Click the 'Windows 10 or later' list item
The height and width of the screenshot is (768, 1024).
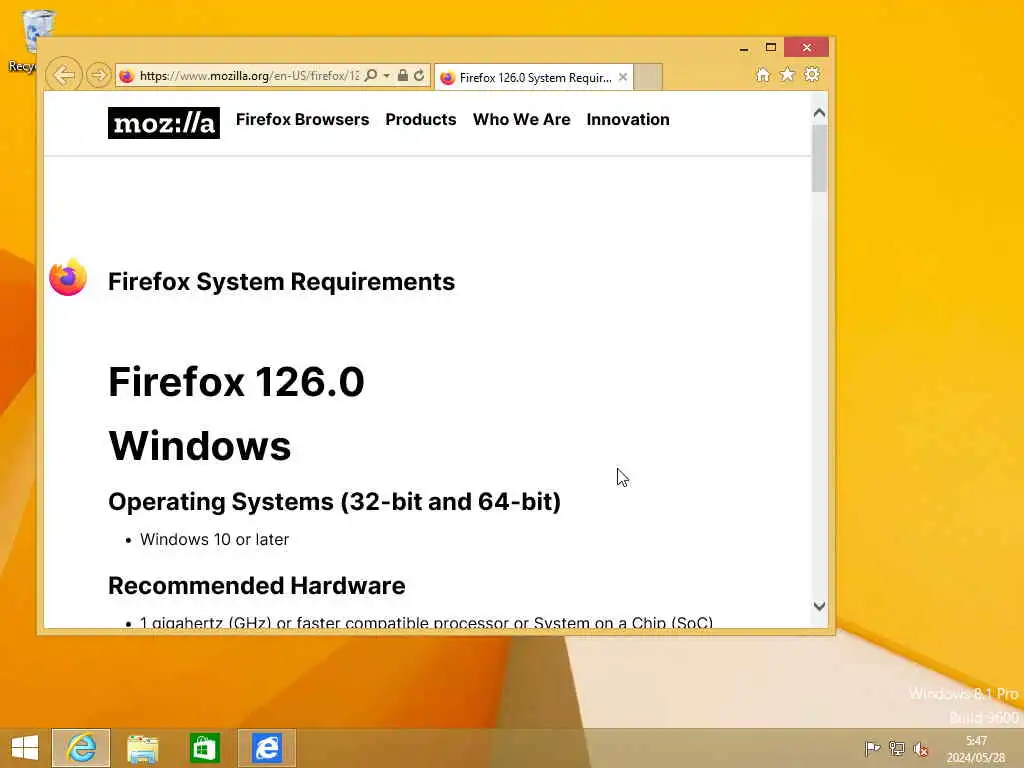[x=214, y=539]
